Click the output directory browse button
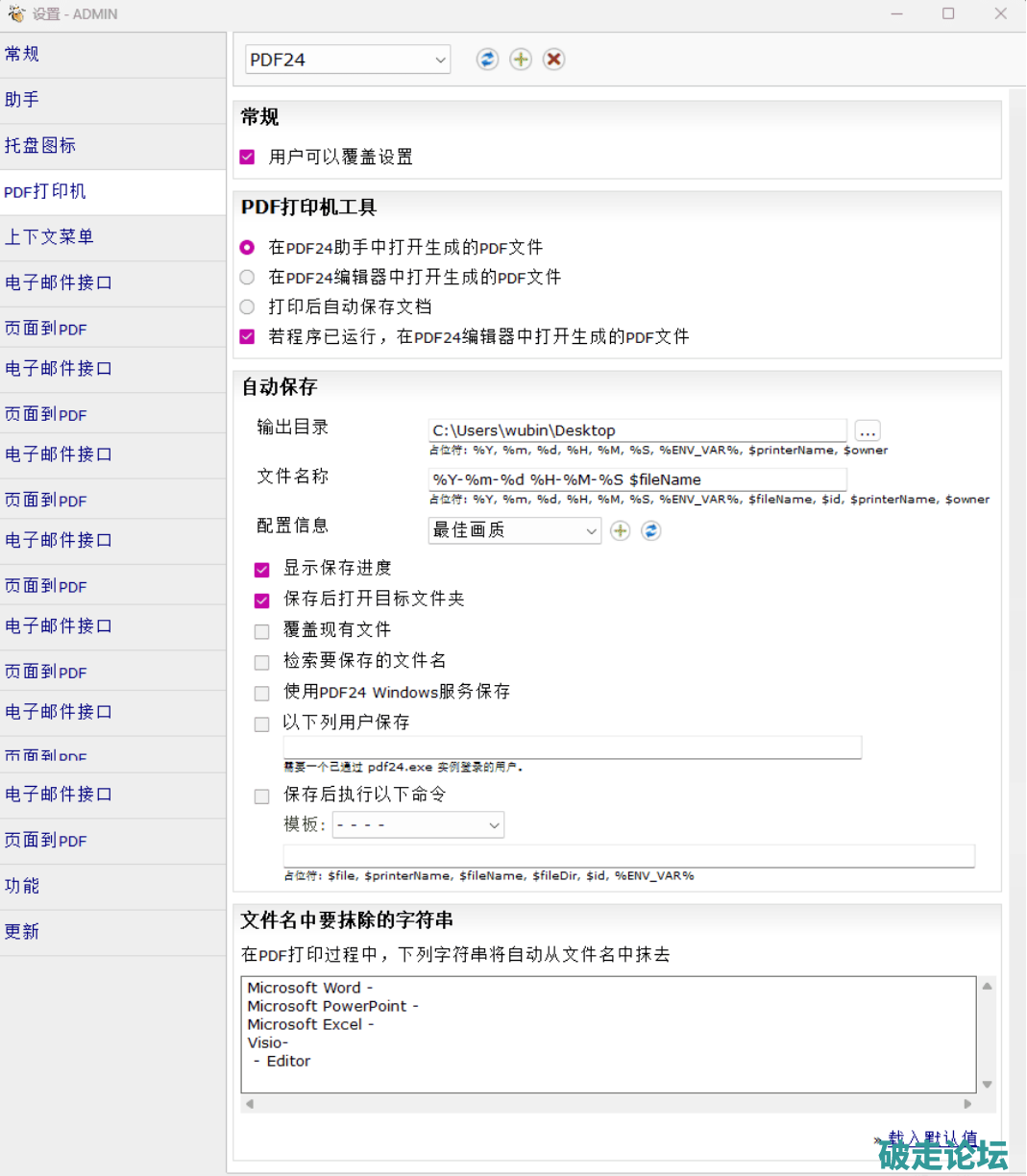The width and height of the screenshot is (1027, 1176). point(867,430)
